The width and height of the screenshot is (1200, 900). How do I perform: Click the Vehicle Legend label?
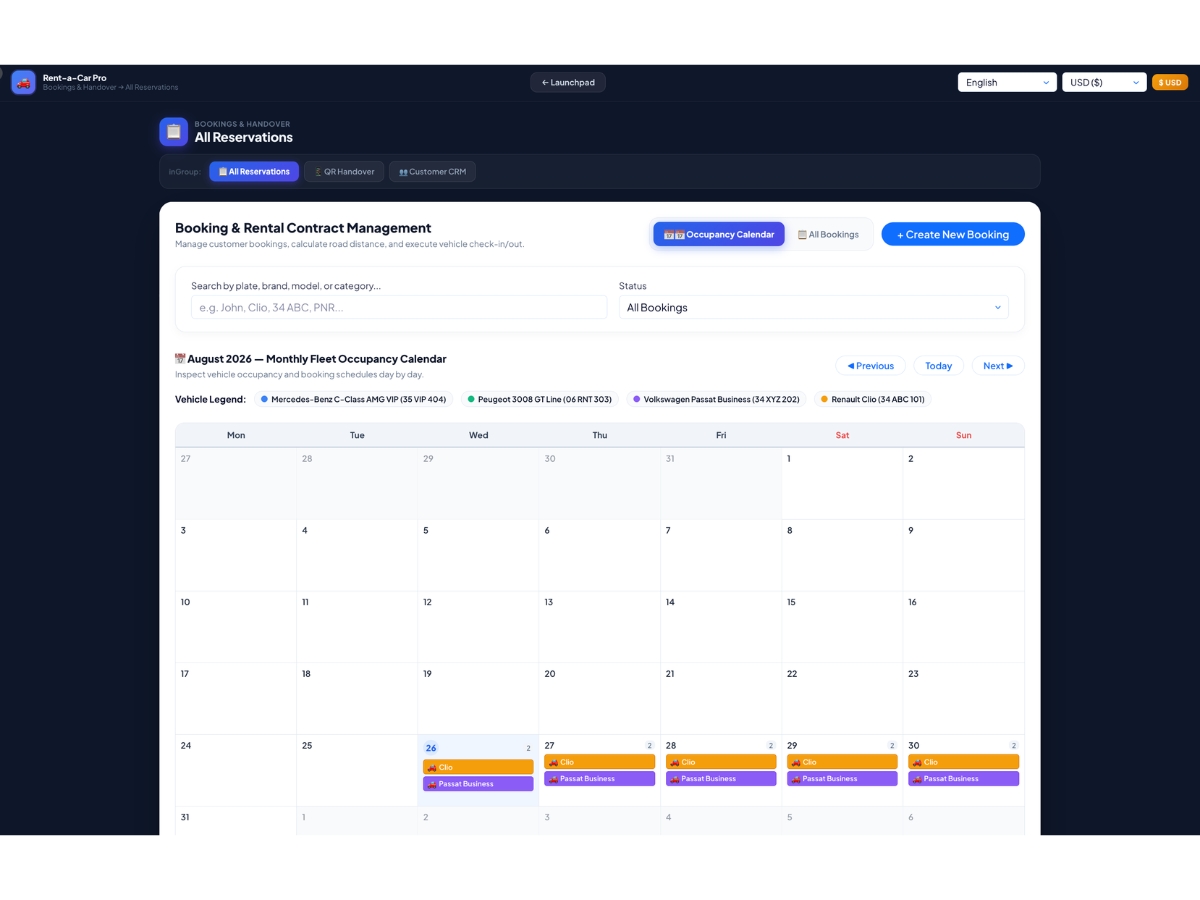pyautogui.click(x=210, y=399)
